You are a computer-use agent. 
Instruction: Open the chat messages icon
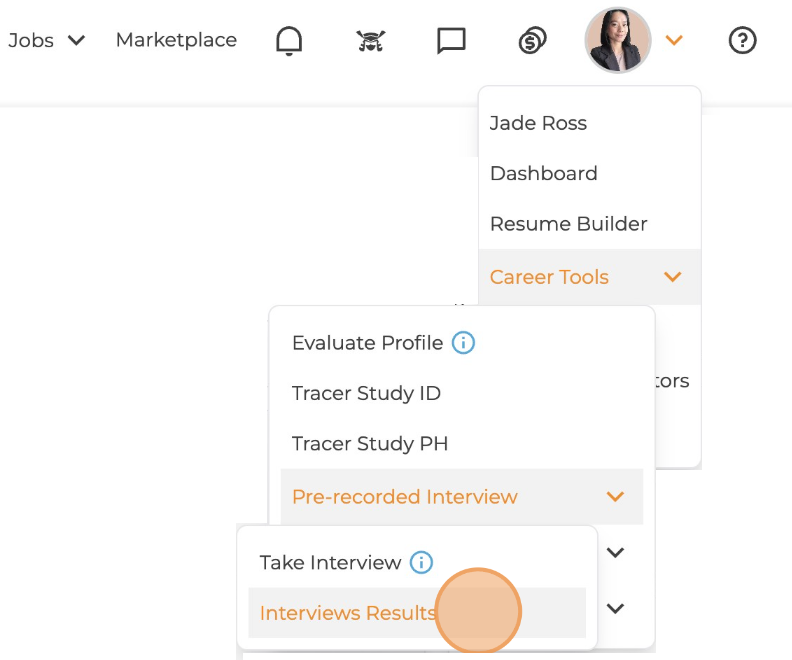pos(452,41)
